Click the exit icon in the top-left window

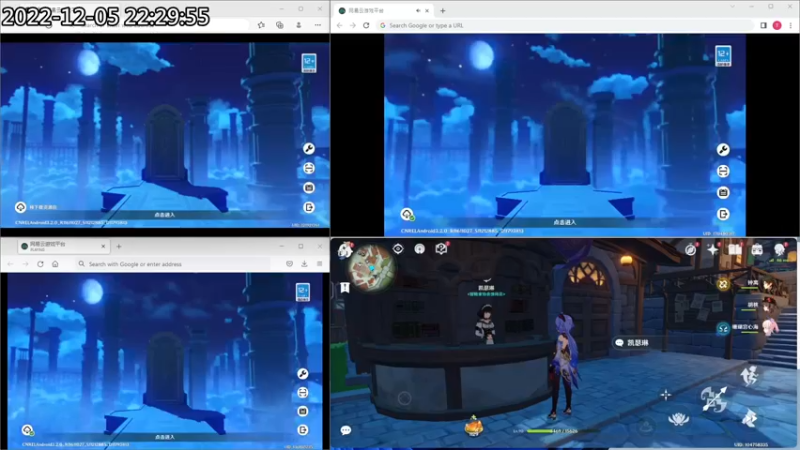[x=309, y=207]
